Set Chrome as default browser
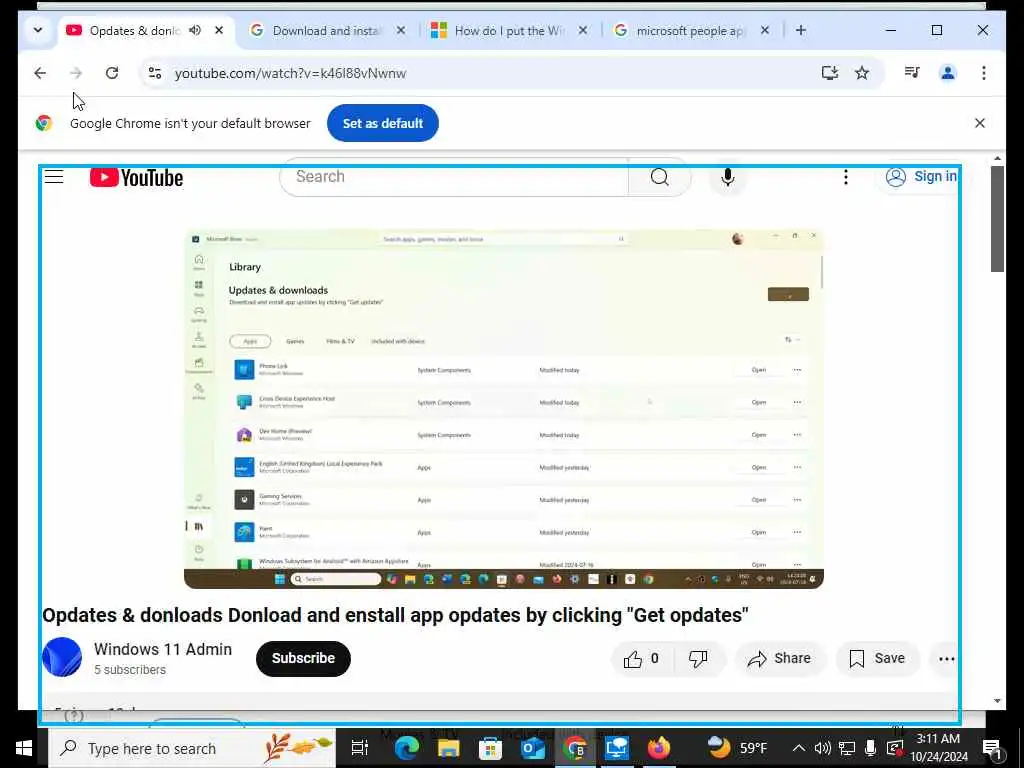Screen dimensions: 1024x768 (x=383, y=123)
